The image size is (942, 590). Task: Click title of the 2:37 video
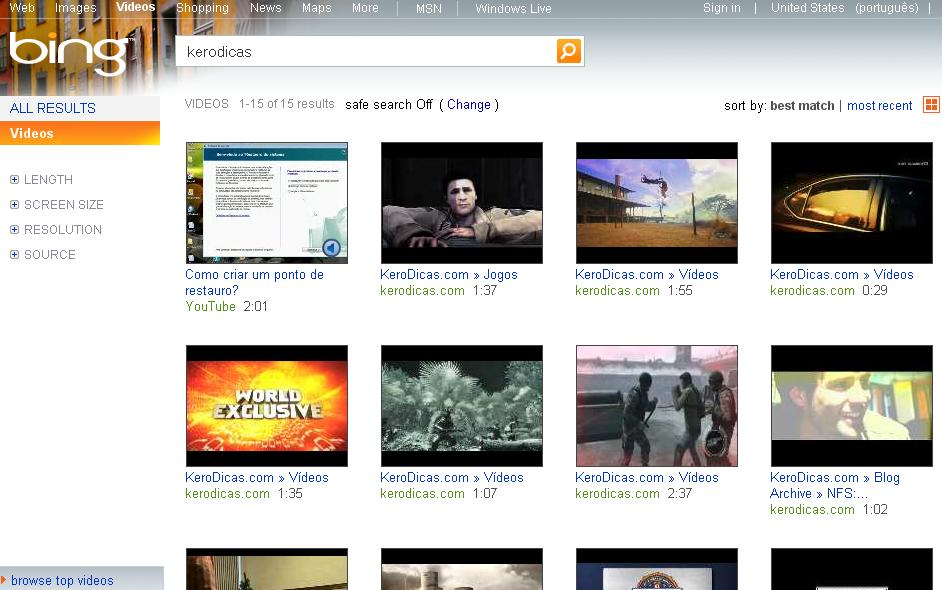(646, 478)
